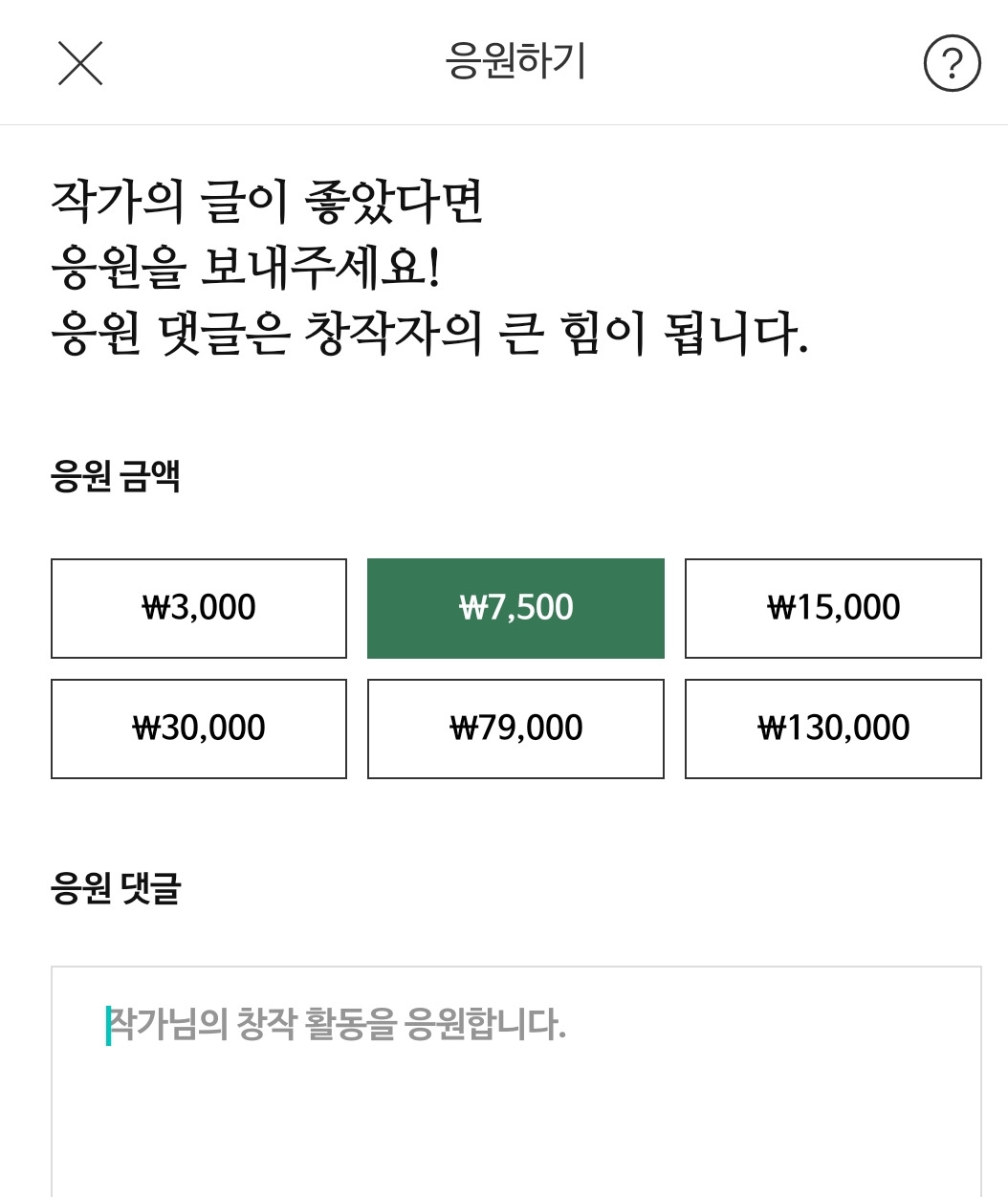Tap the ₩130,000 amount option
This screenshot has width=1008, height=1197.
tap(833, 729)
